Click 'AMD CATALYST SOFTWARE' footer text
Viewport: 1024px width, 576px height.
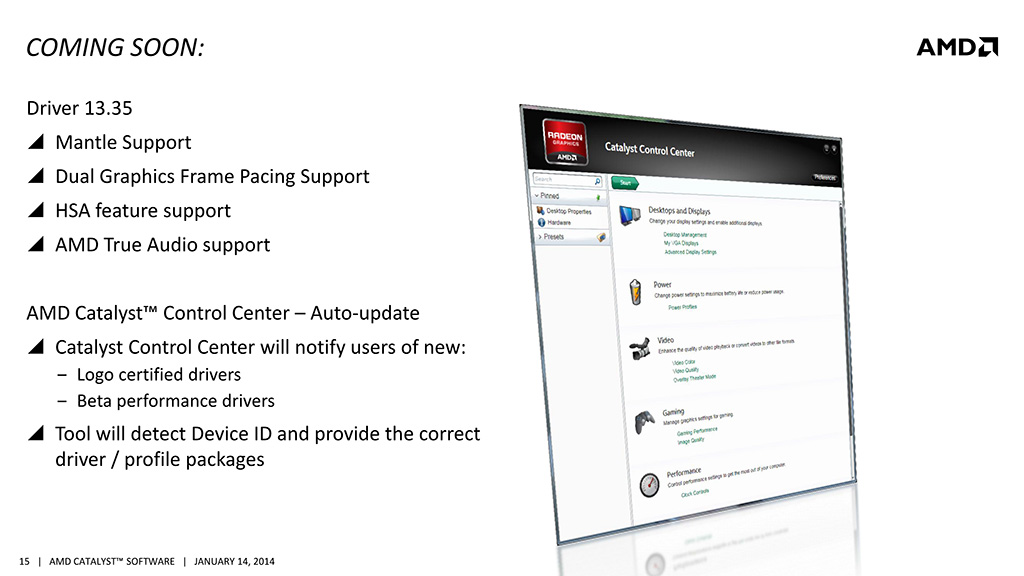(112, 562)
